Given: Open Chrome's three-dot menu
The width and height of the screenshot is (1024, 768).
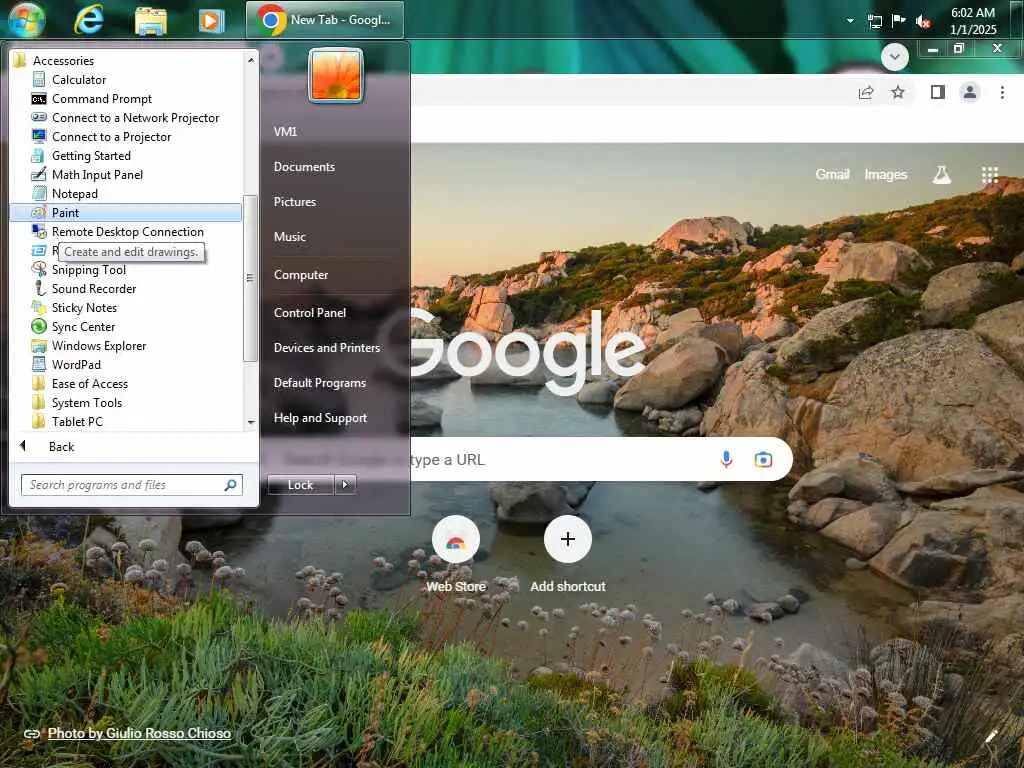Looking at the screenshot, I should (1002, 92).
